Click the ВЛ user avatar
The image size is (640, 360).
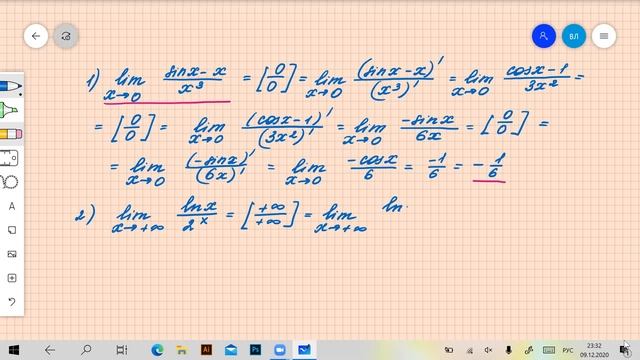click(x=573, y=36)
